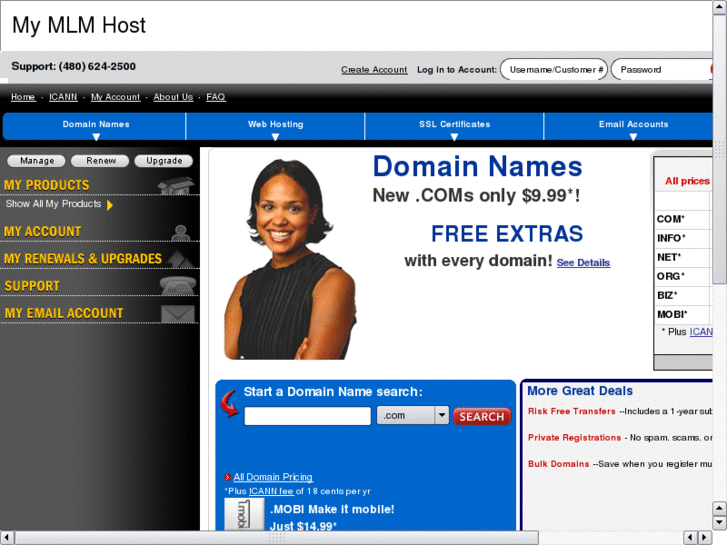Select SUPPORT sidebar heading
This screenshot has height=545, width=727.
pyautogui.click(x=32, y=286)
